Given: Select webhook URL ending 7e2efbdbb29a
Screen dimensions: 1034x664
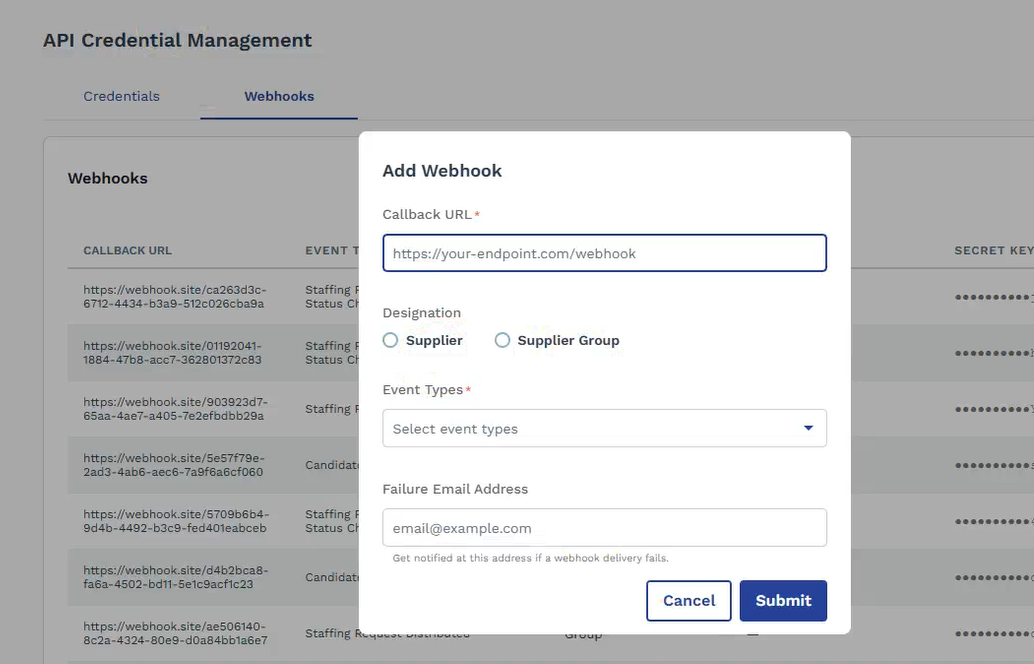Looking at the screenshot, I should (175, 409).
